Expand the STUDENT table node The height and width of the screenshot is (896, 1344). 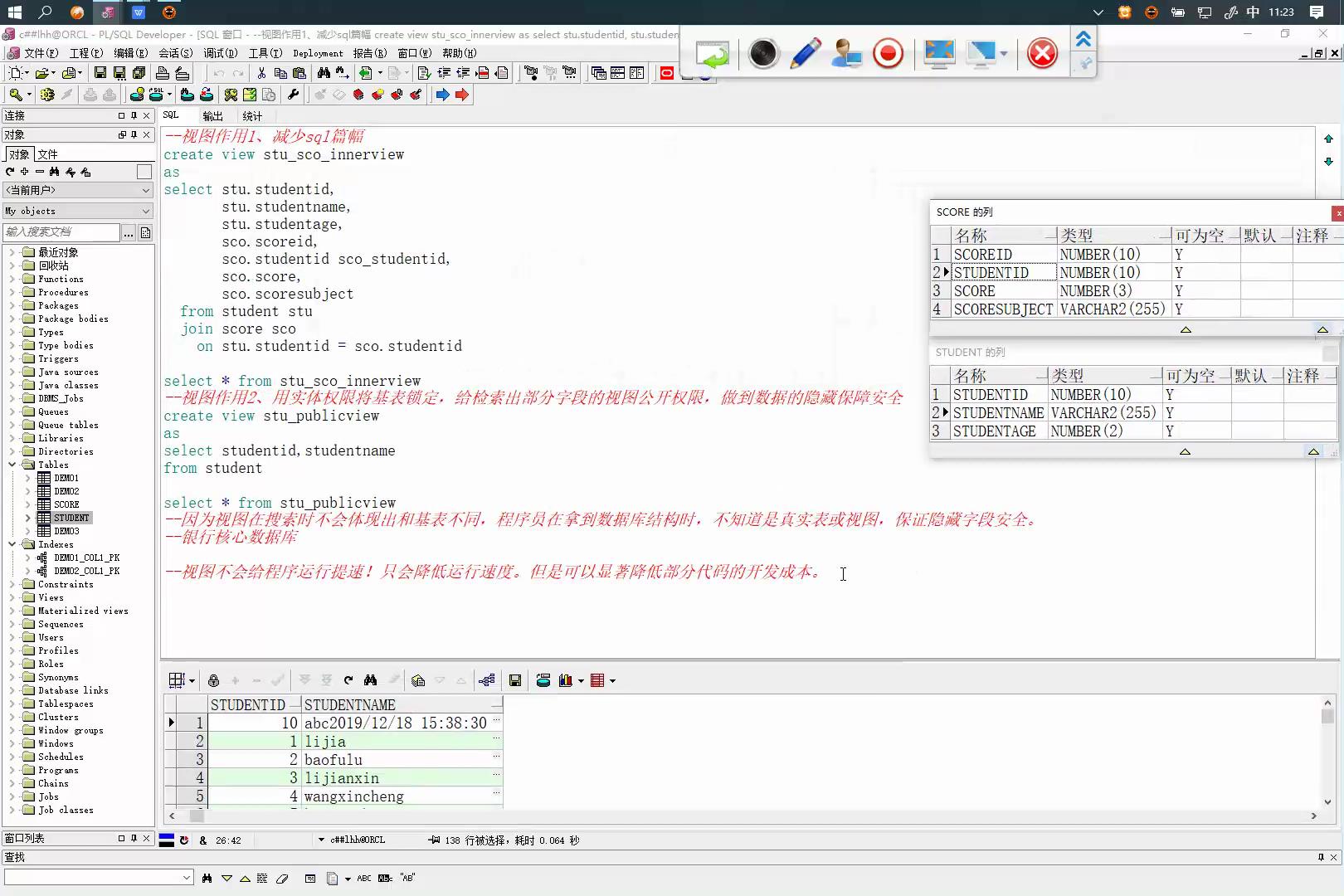click(27, 518)
